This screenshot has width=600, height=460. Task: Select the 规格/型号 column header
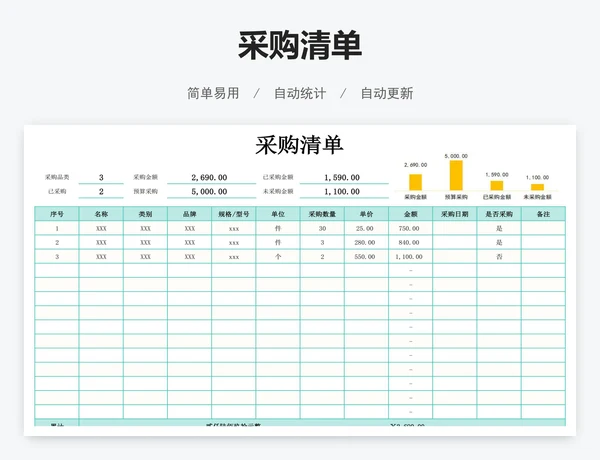234,214
